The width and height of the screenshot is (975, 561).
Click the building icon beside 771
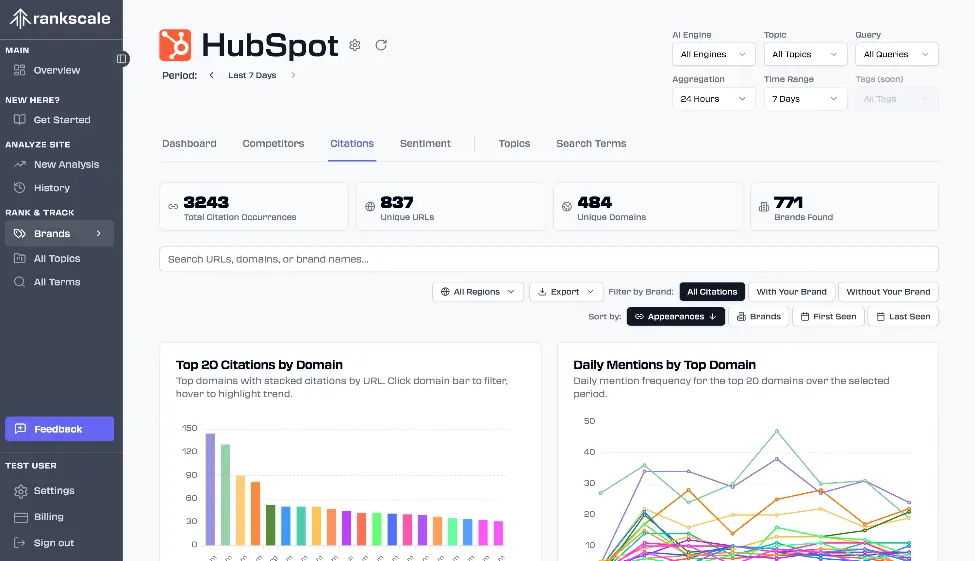764,206
